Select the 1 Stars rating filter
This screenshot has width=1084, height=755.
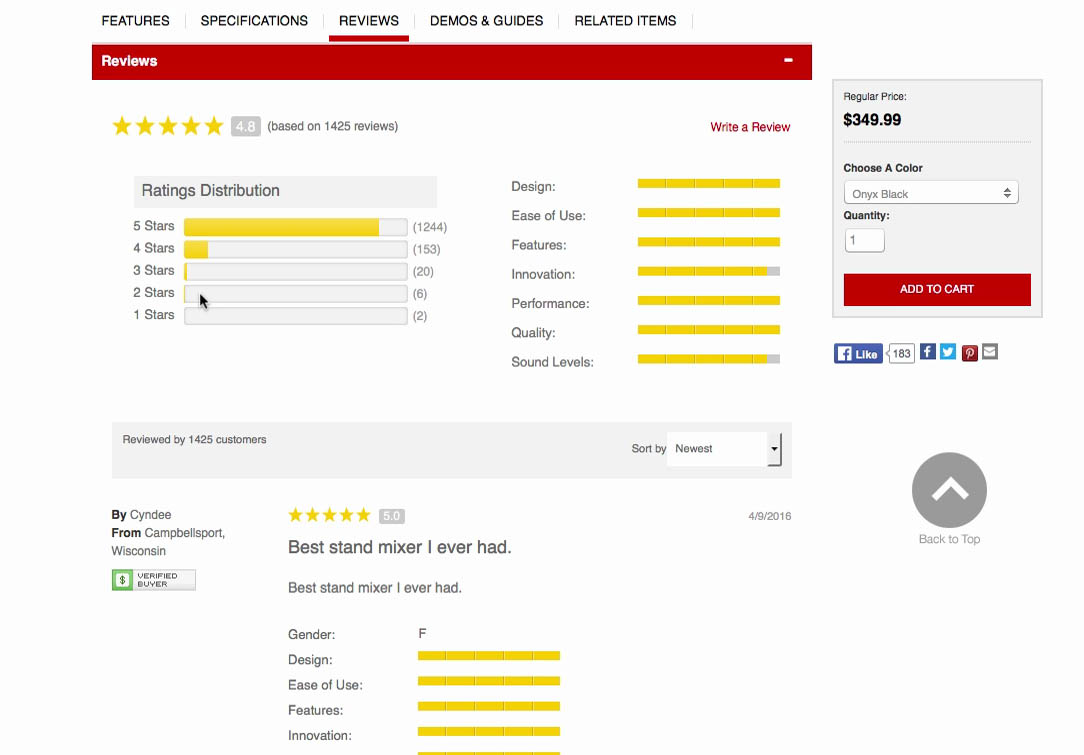(x=295, y=314)
